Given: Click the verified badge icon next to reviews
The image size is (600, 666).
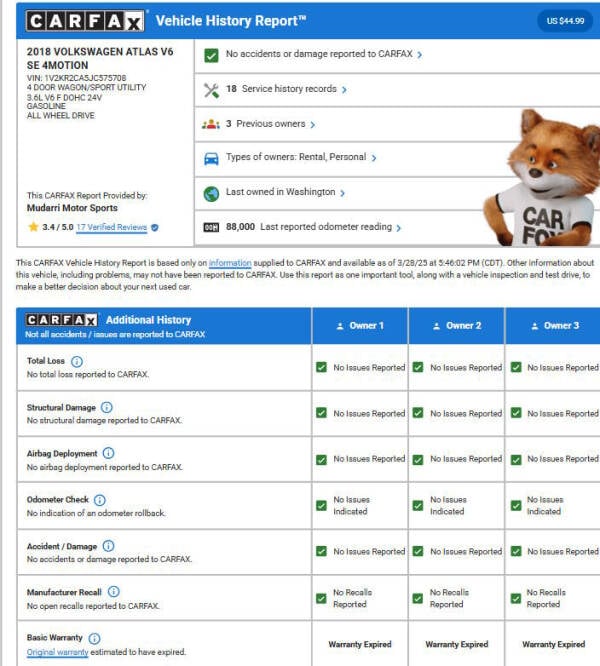Looking at the screenshot, I should pyautogui.click(x=155, y=228).
